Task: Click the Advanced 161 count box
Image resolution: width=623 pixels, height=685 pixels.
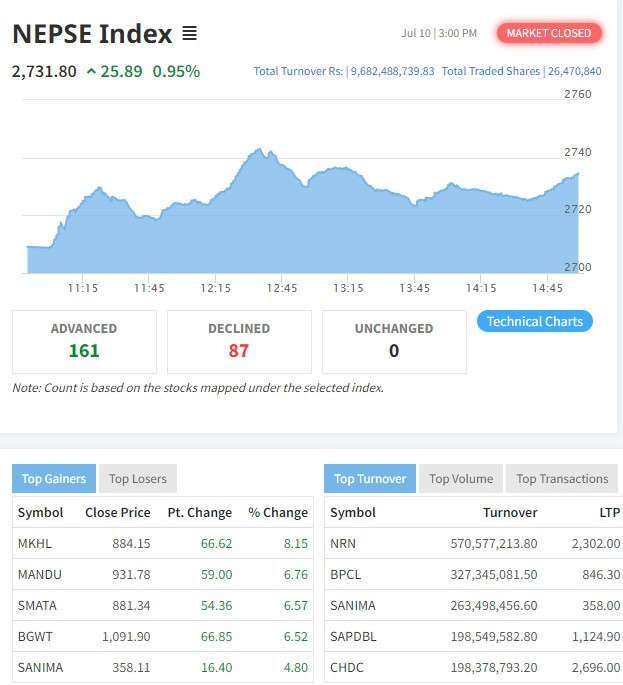Action: [84, 341]
